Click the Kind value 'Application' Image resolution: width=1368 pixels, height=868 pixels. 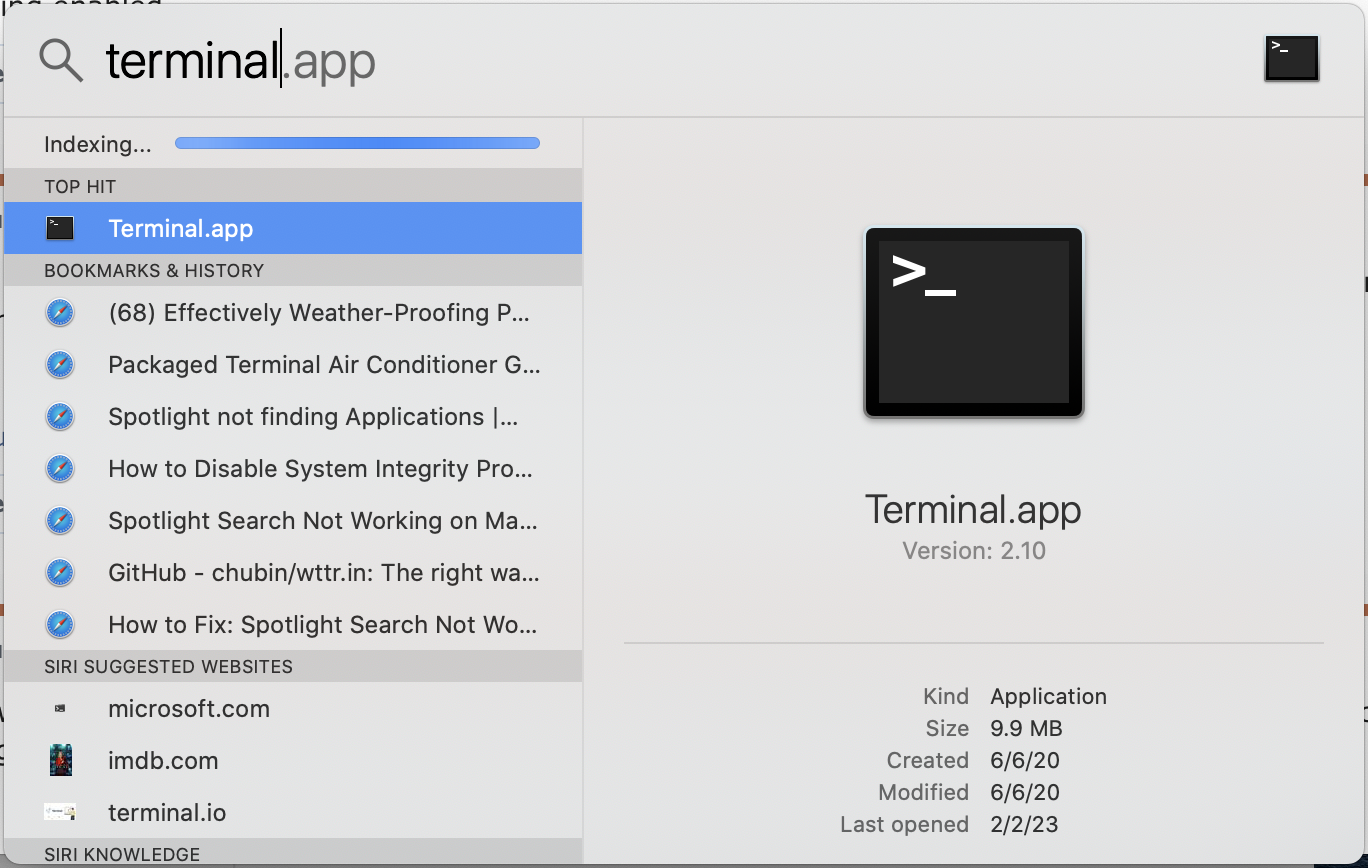pyautogui.click(x=1049, y=696)
